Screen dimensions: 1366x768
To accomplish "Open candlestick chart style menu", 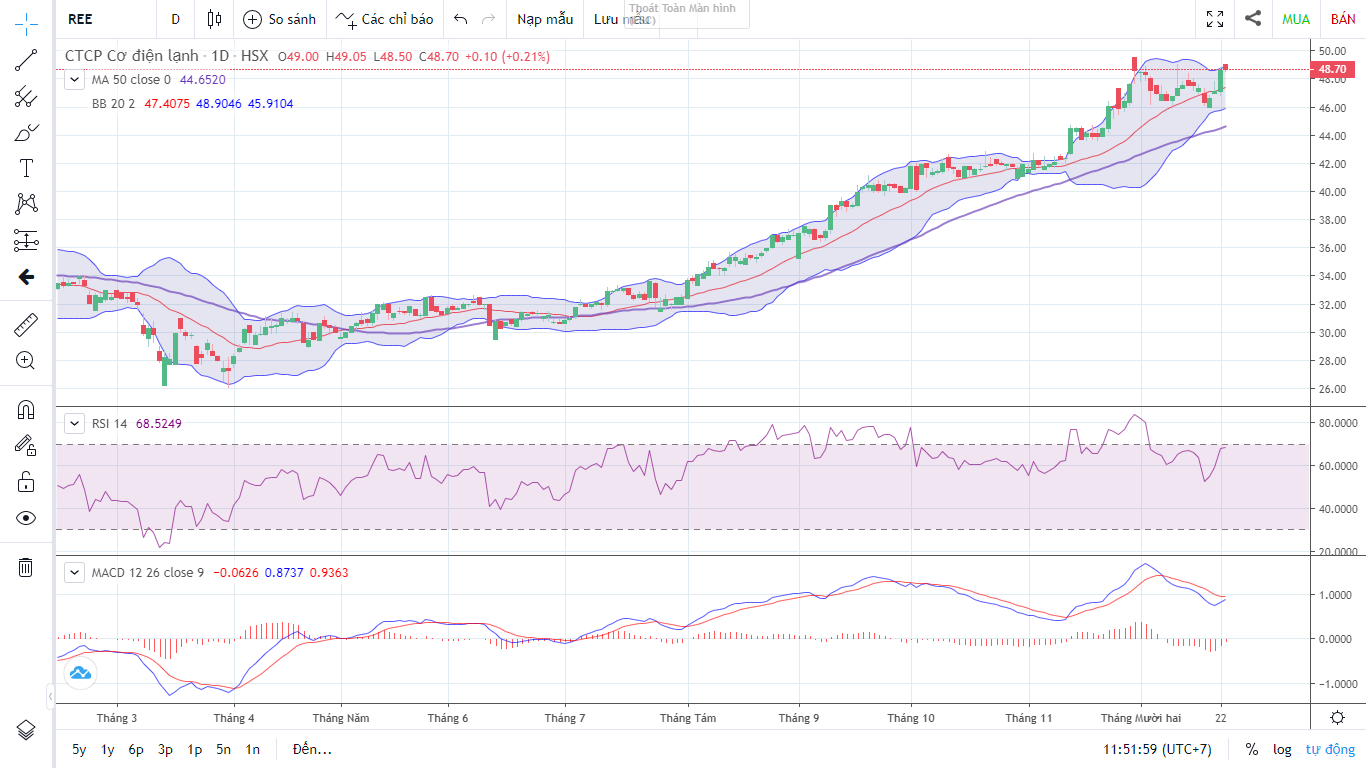I will coord(214,19).
